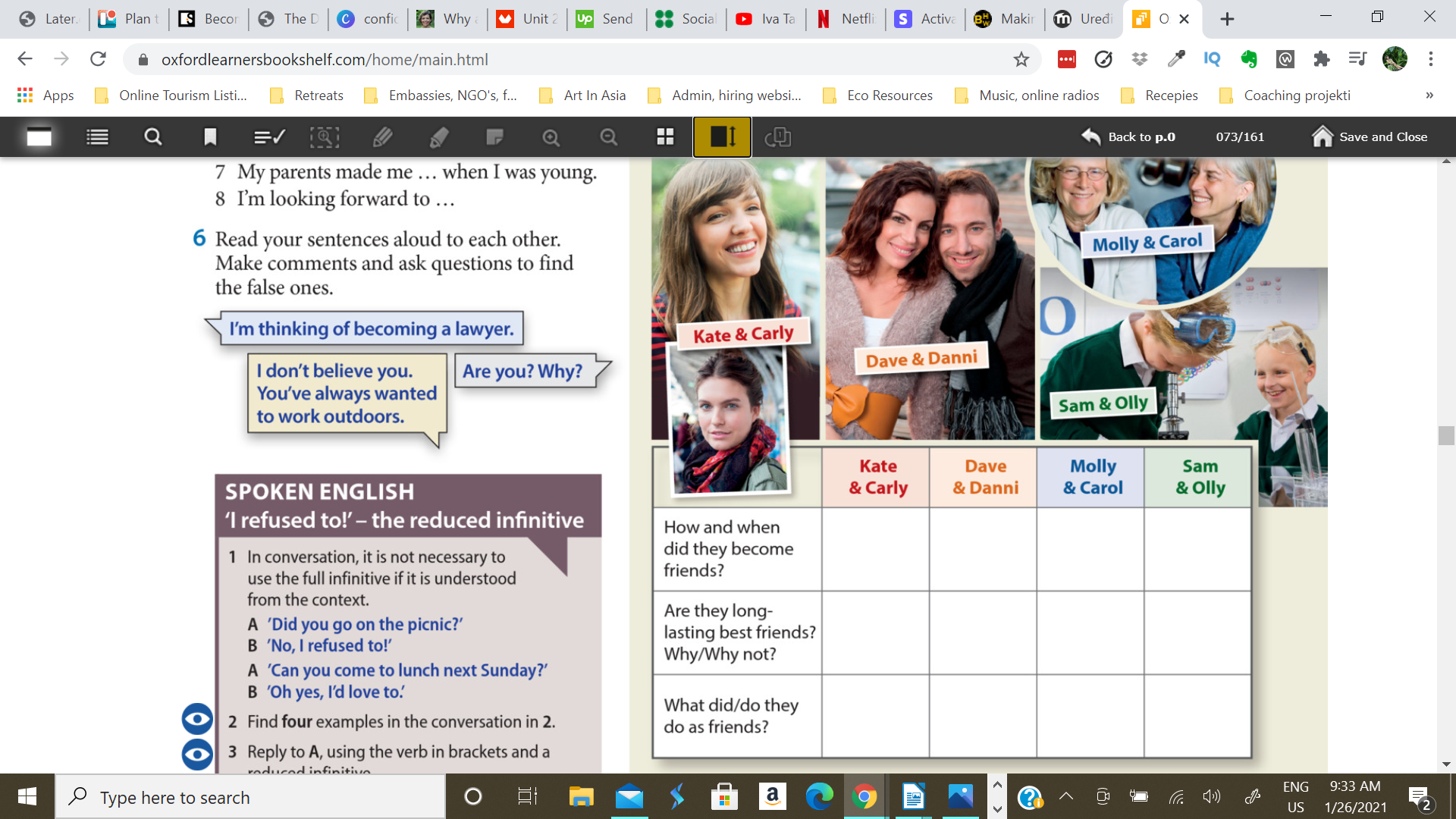This screenshot has width=1456, height=819.
Task: Switch to the Plan tab
Action: point(129,19)
